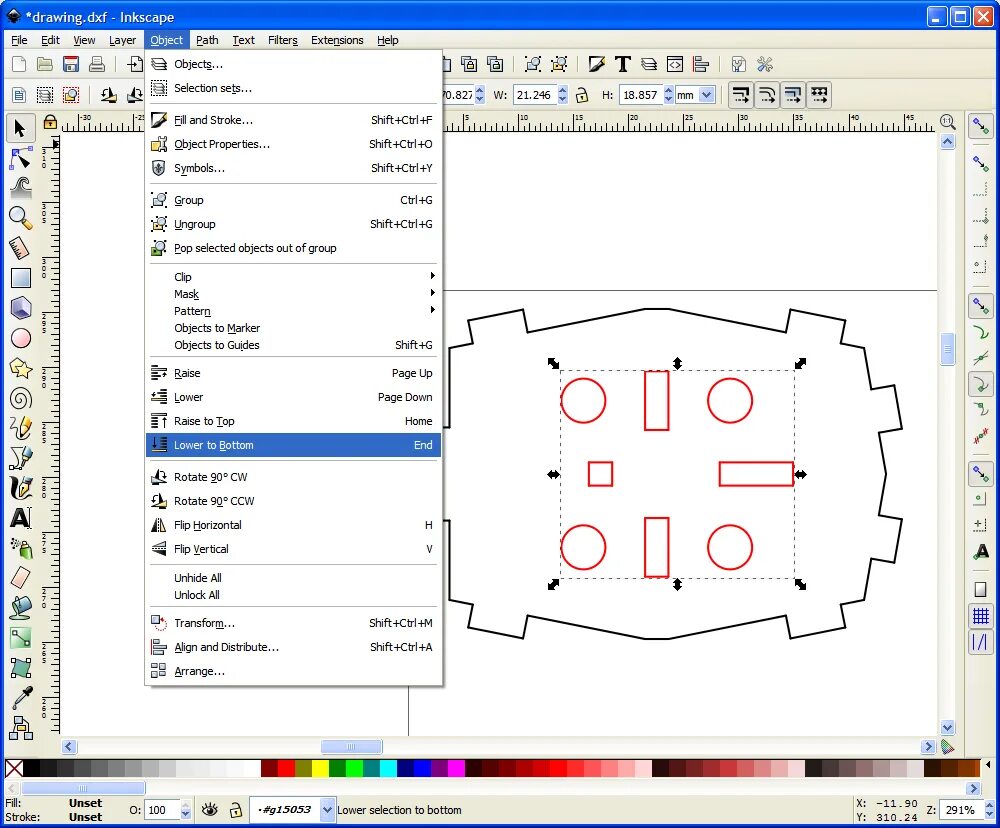Select the Star polygon tool
The image size is (1000, 828).
pos(20,368)
